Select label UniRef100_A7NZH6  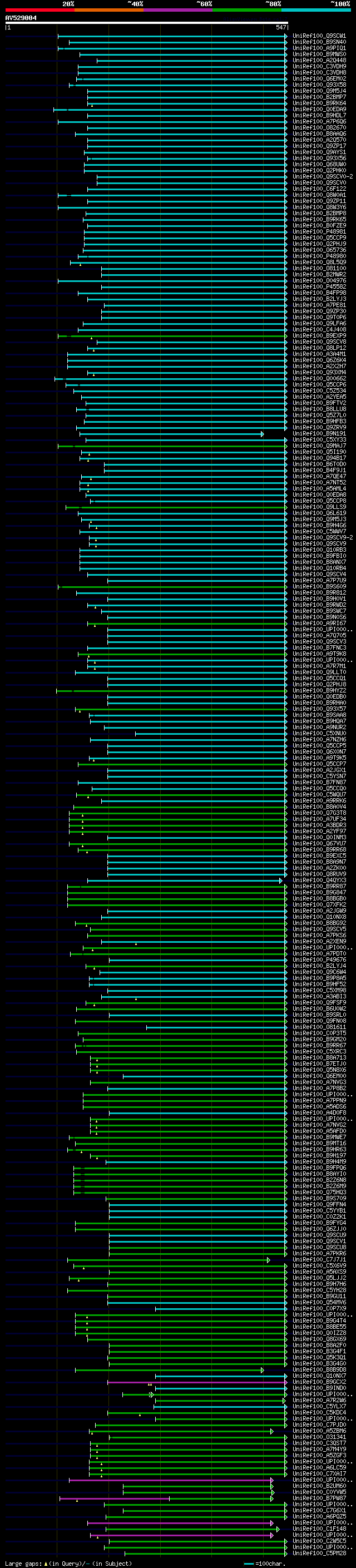pos(319,740)
